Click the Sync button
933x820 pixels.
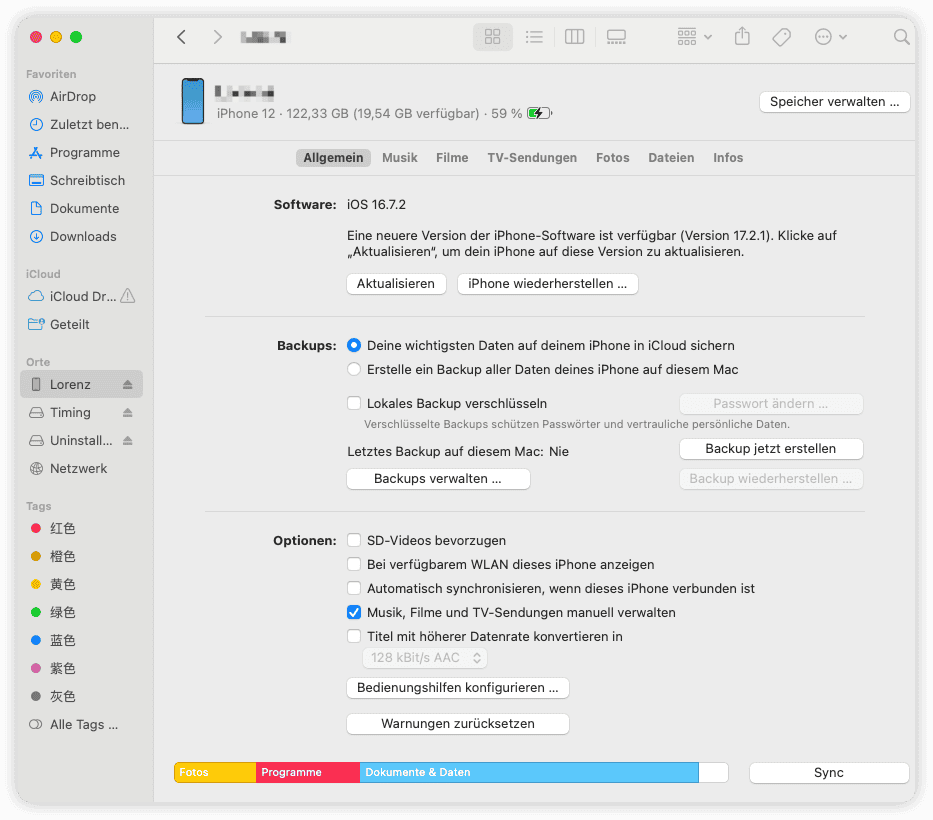pyautogui.click(x=829, y=772)
